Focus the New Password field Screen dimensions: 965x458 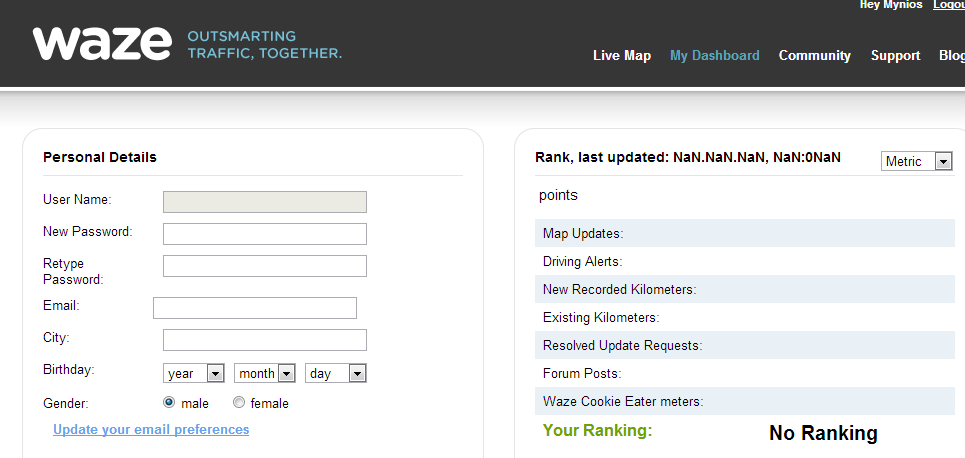(265, 234)
